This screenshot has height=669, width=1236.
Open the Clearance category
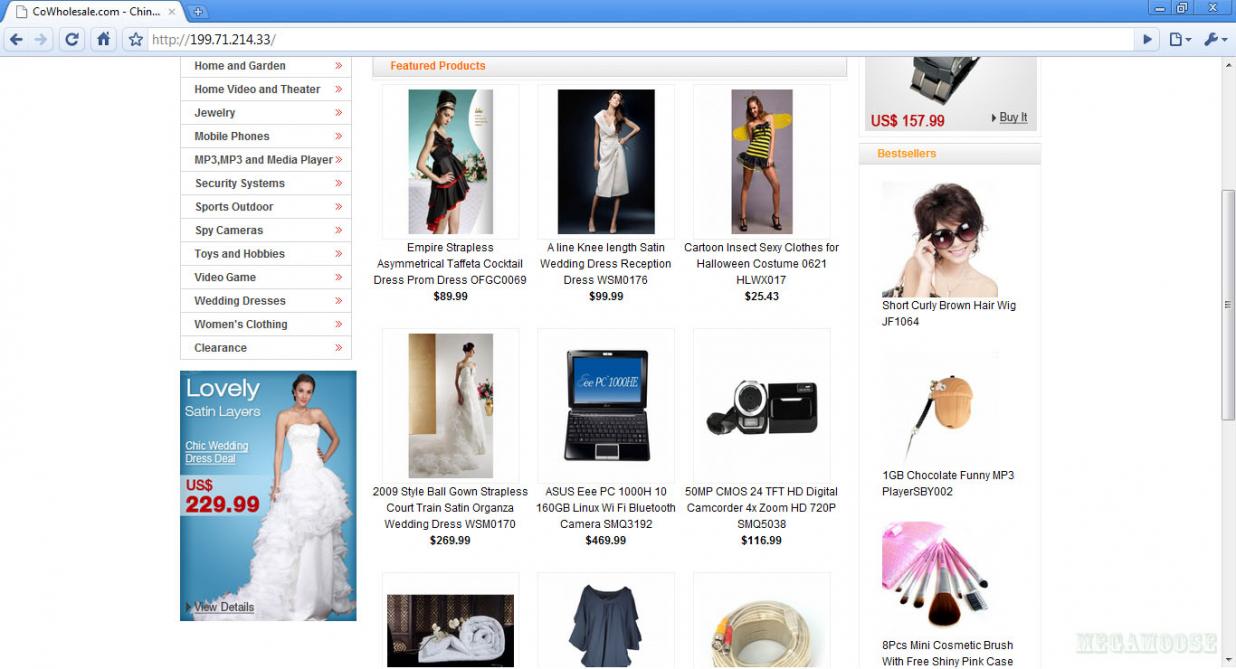pos(221,348)
